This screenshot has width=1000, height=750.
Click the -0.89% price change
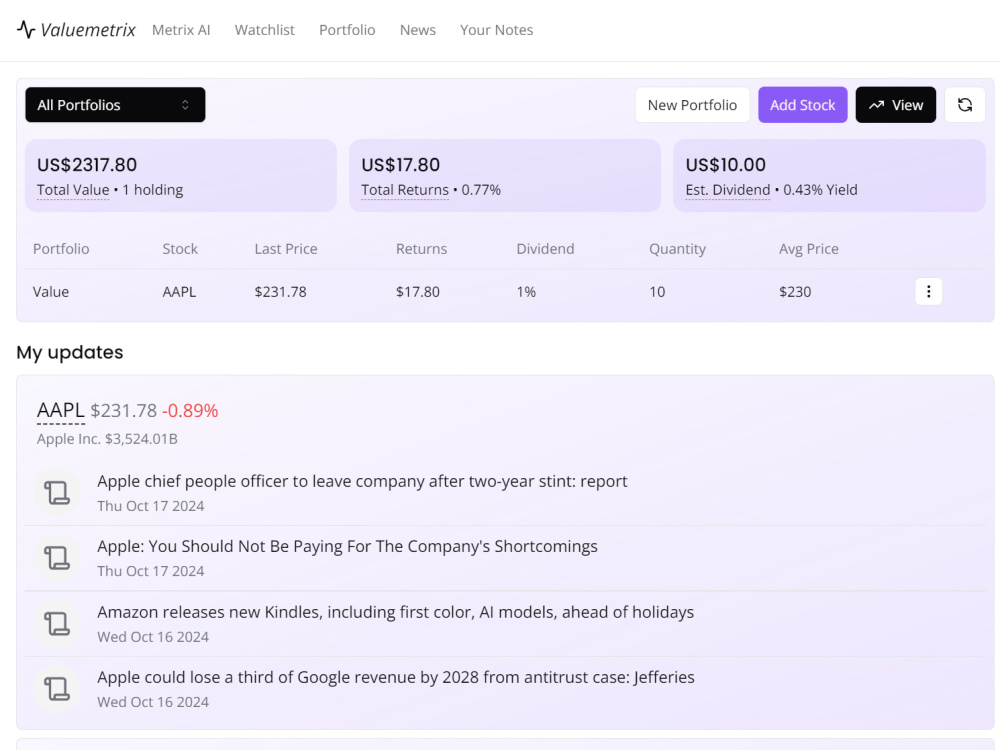(x=190, y=410)
